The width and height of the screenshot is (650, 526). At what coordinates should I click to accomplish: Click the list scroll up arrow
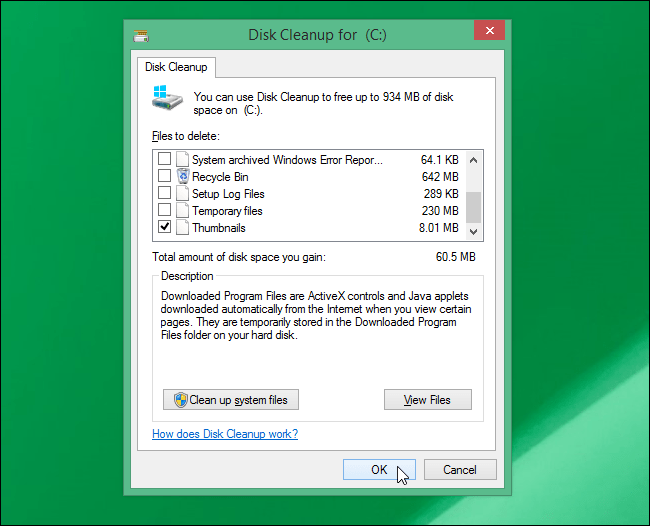pos(473,160)
